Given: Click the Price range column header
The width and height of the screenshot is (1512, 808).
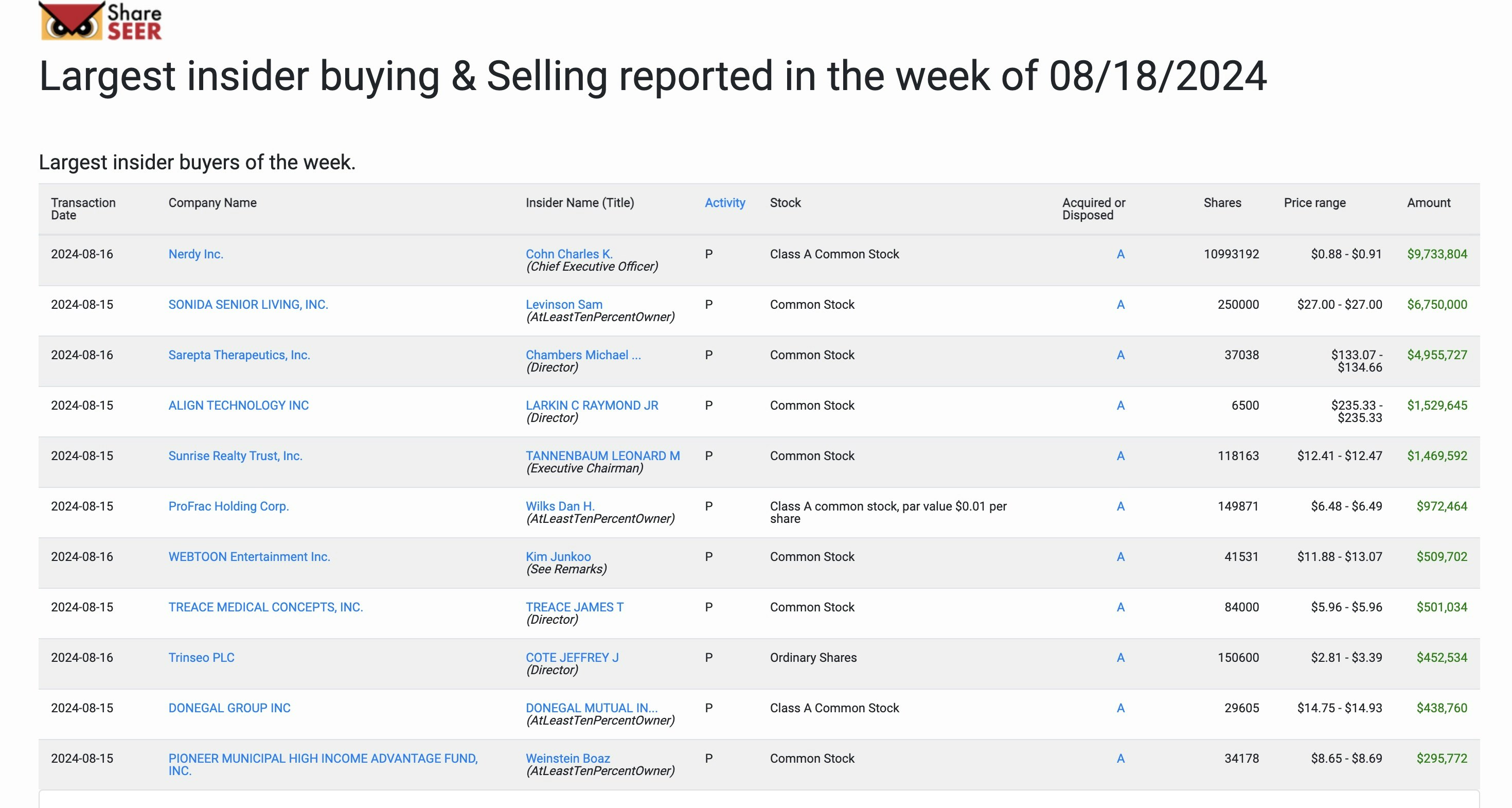Looking at the screenshot, I should coord(1314,203).
